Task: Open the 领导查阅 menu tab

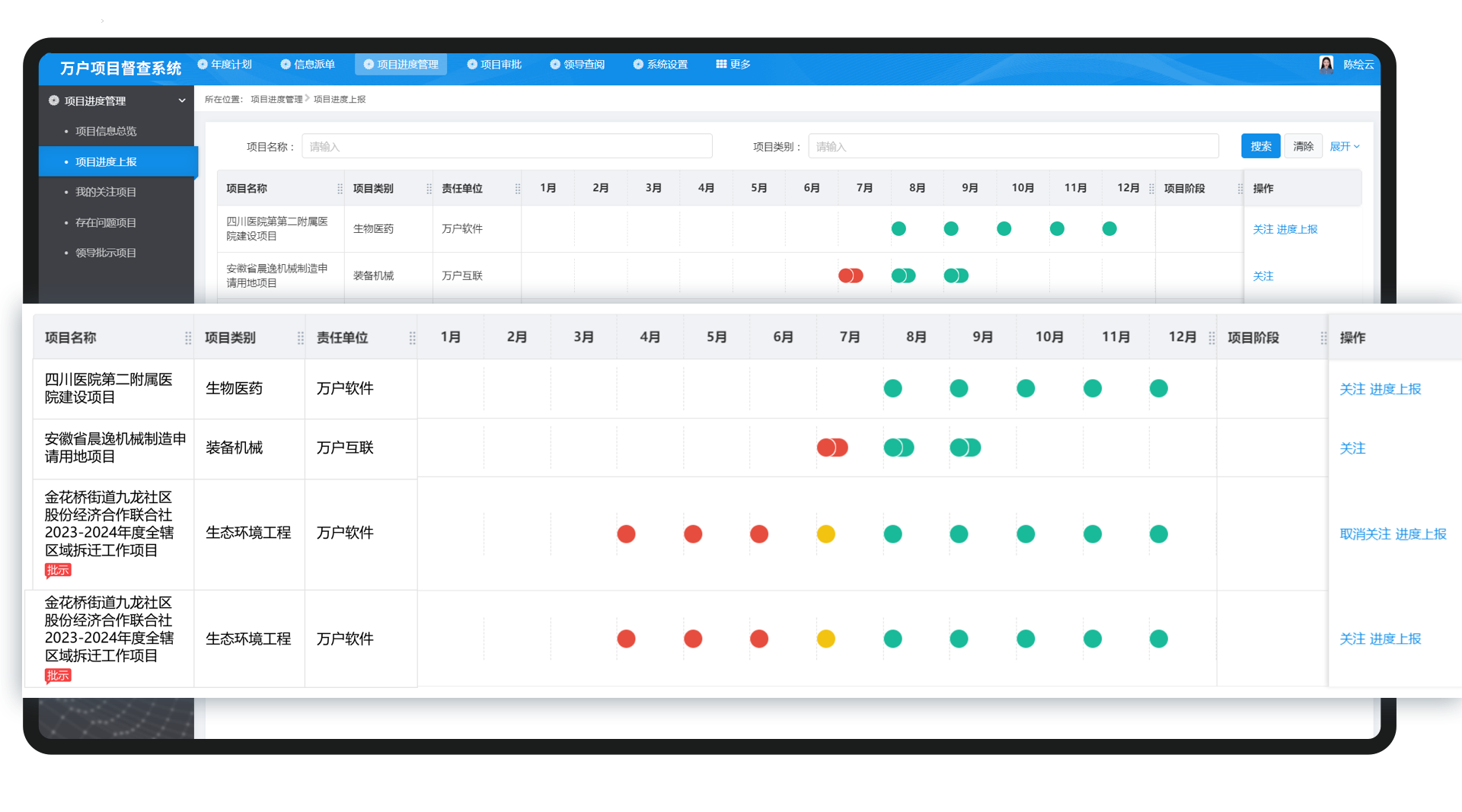Action: 577,65
